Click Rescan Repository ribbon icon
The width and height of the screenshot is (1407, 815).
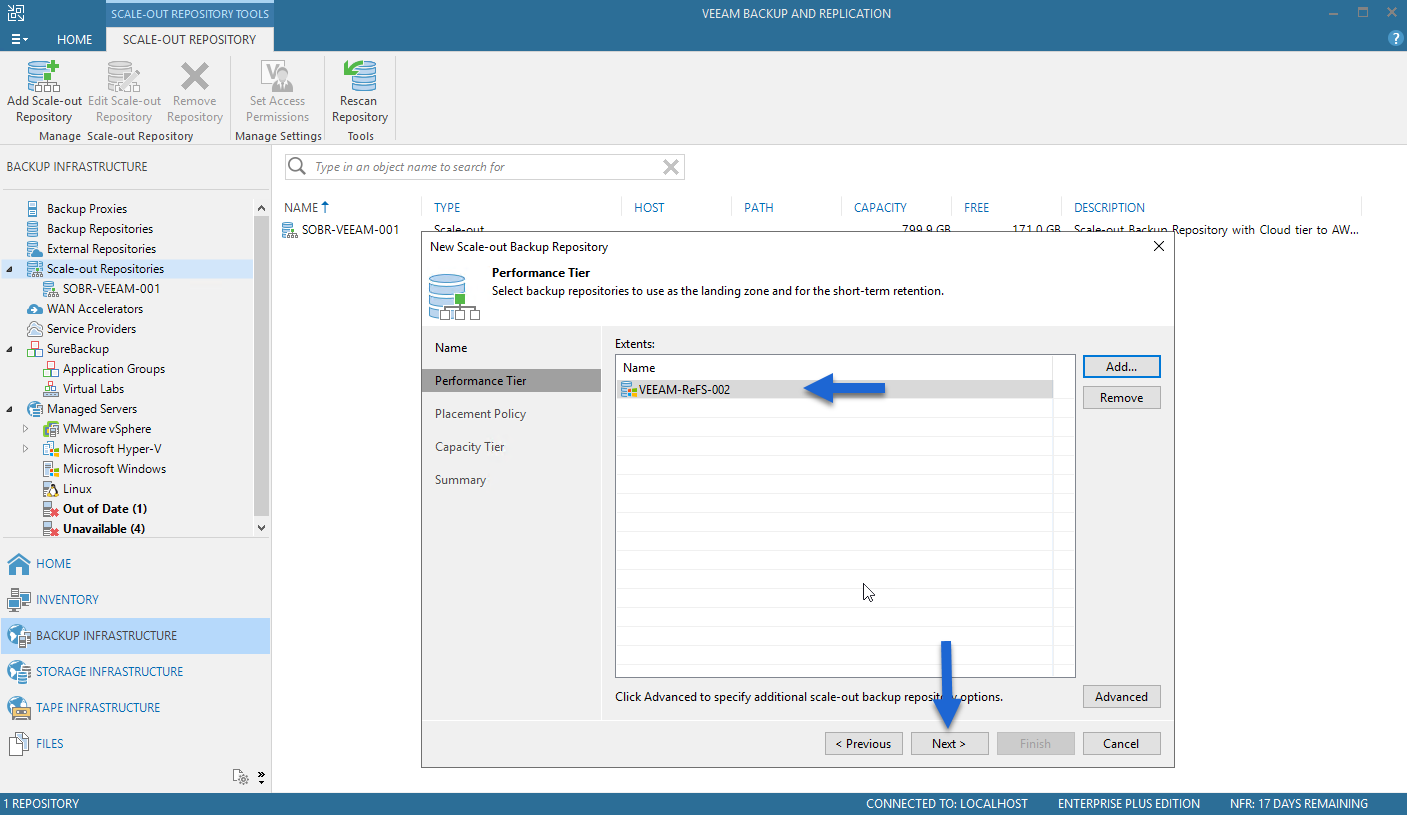pyautogui.click(x=360, y=92)
